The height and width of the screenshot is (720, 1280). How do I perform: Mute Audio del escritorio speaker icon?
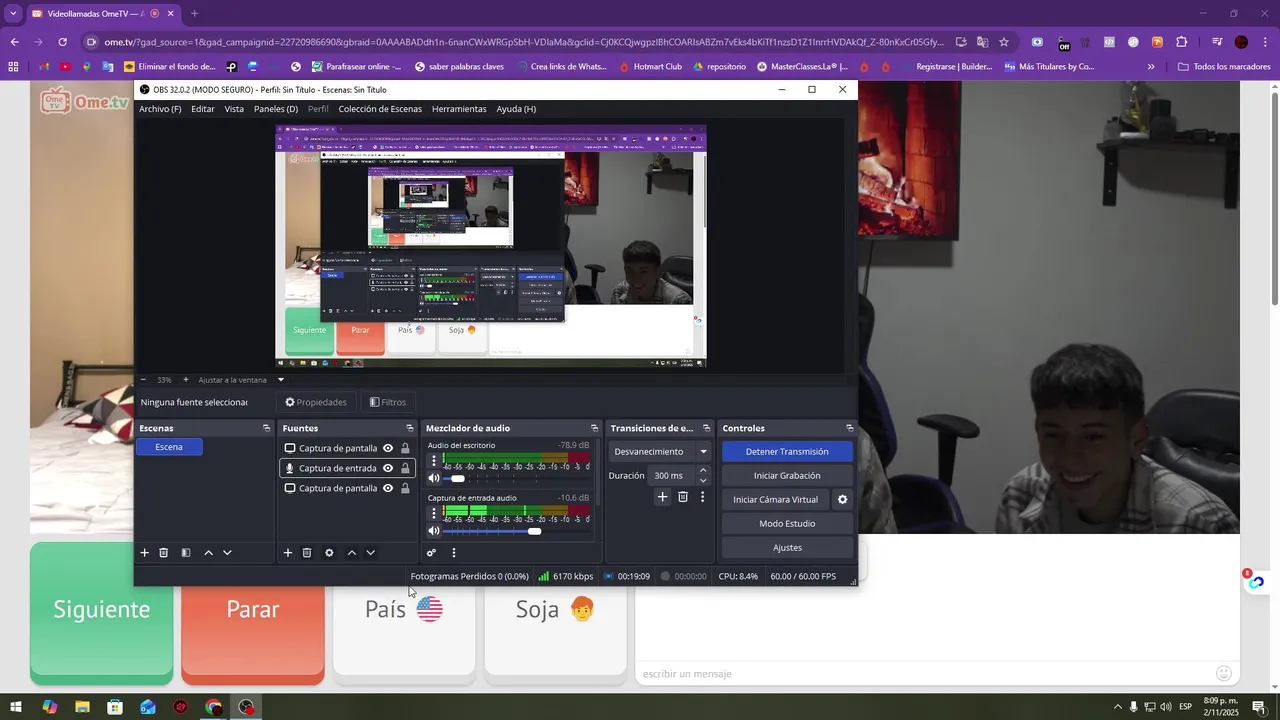[x=434, y=478]
